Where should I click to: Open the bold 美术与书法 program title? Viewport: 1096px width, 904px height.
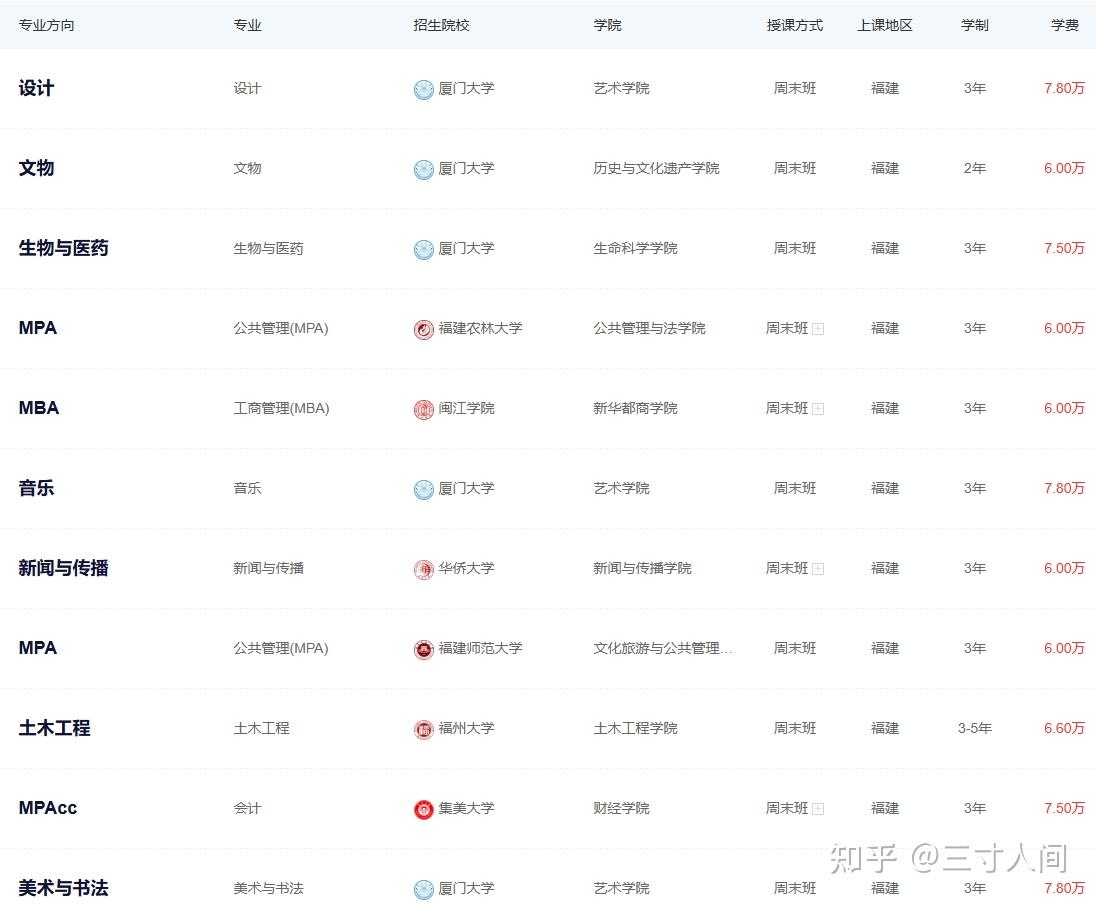tap(64, 888)
